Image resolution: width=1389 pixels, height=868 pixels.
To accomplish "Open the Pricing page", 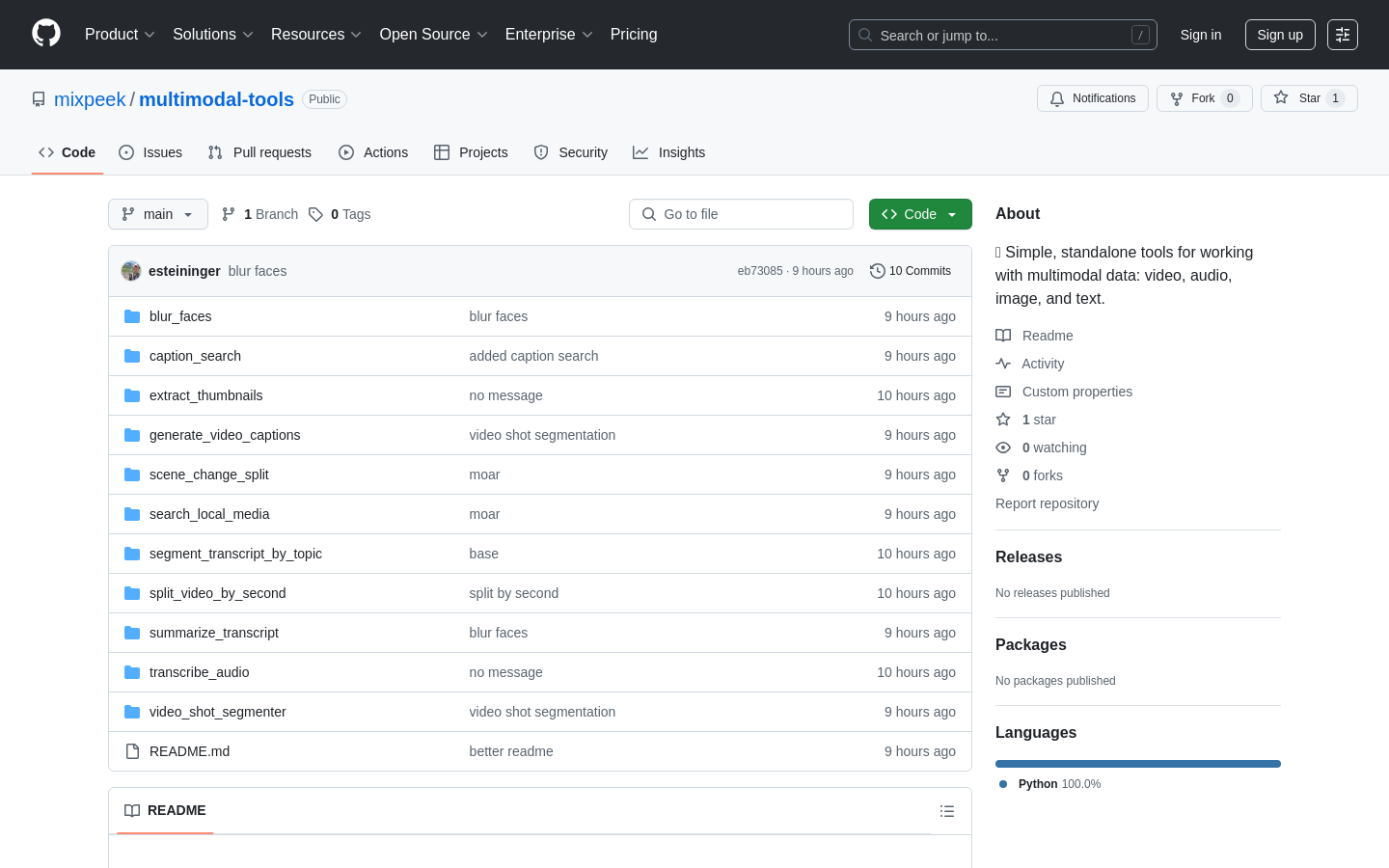I will [634, 35].
